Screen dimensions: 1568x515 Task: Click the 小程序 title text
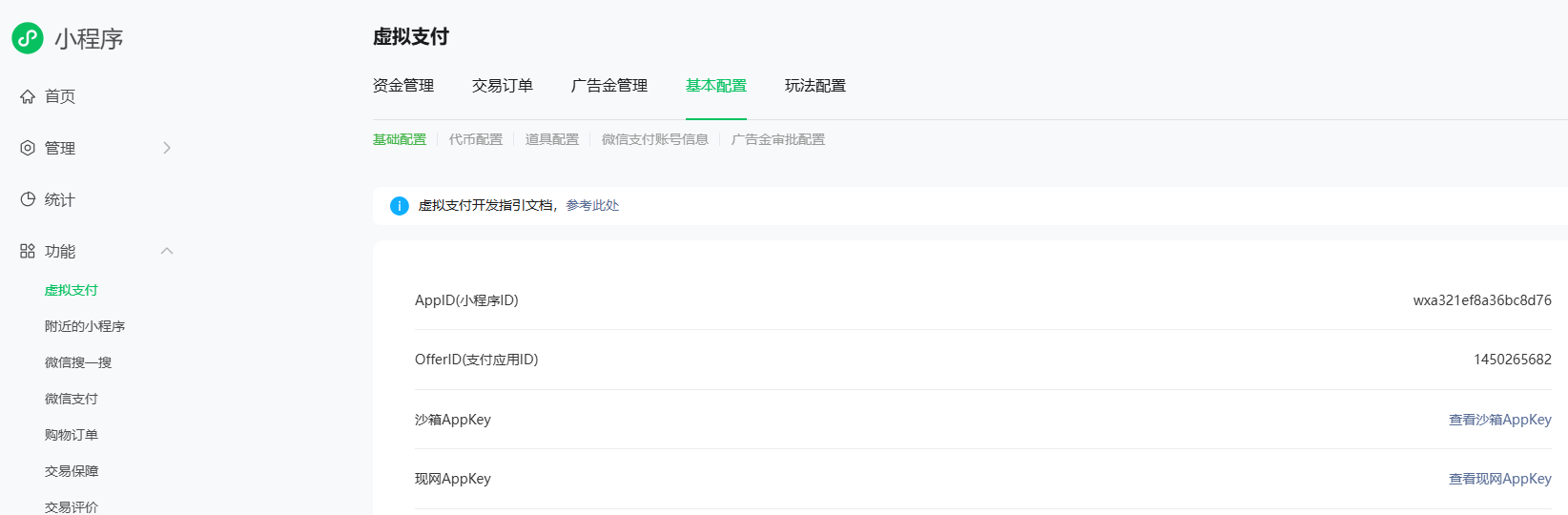pos(89,39)
